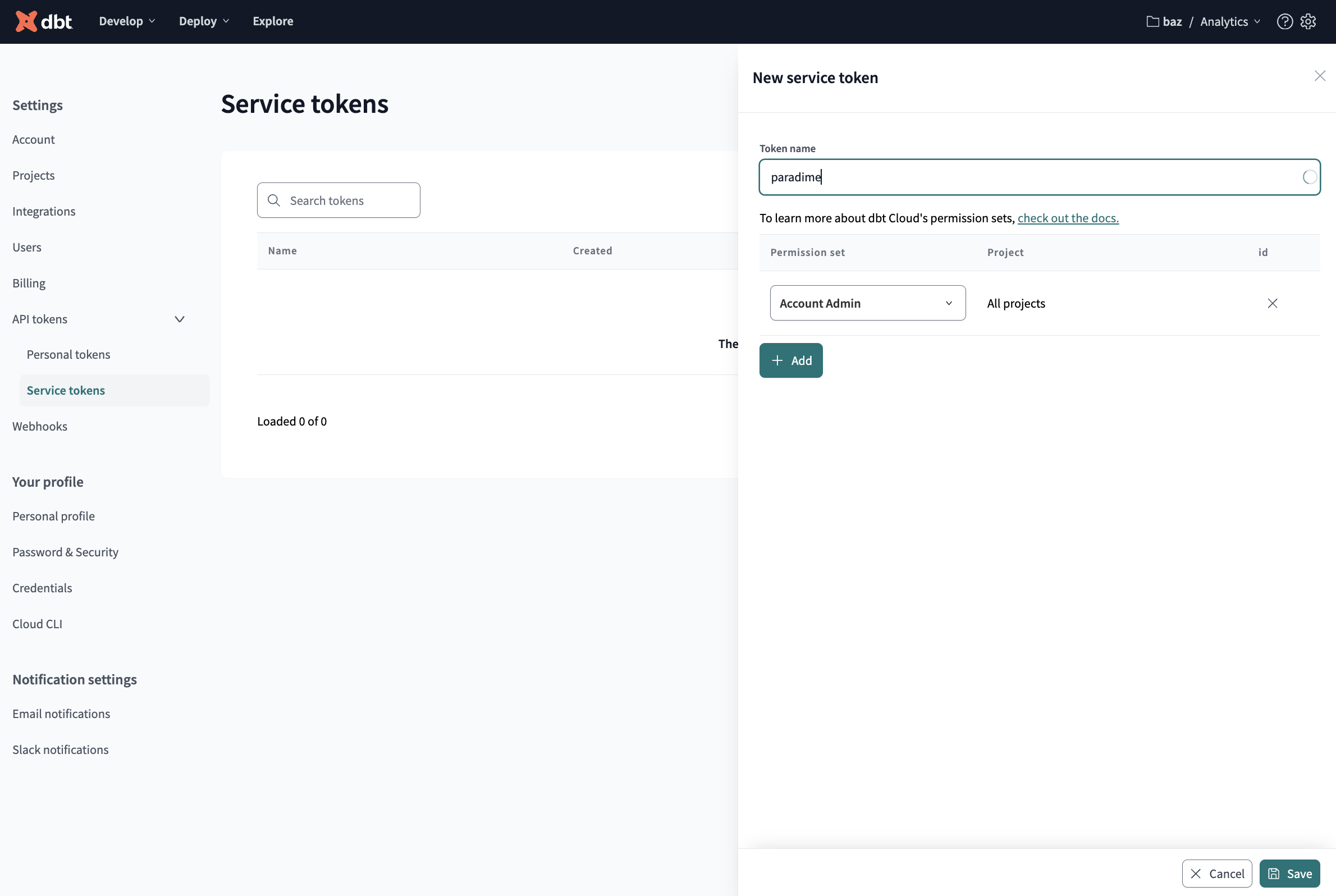Cancel the new service token

(1216, 873)
